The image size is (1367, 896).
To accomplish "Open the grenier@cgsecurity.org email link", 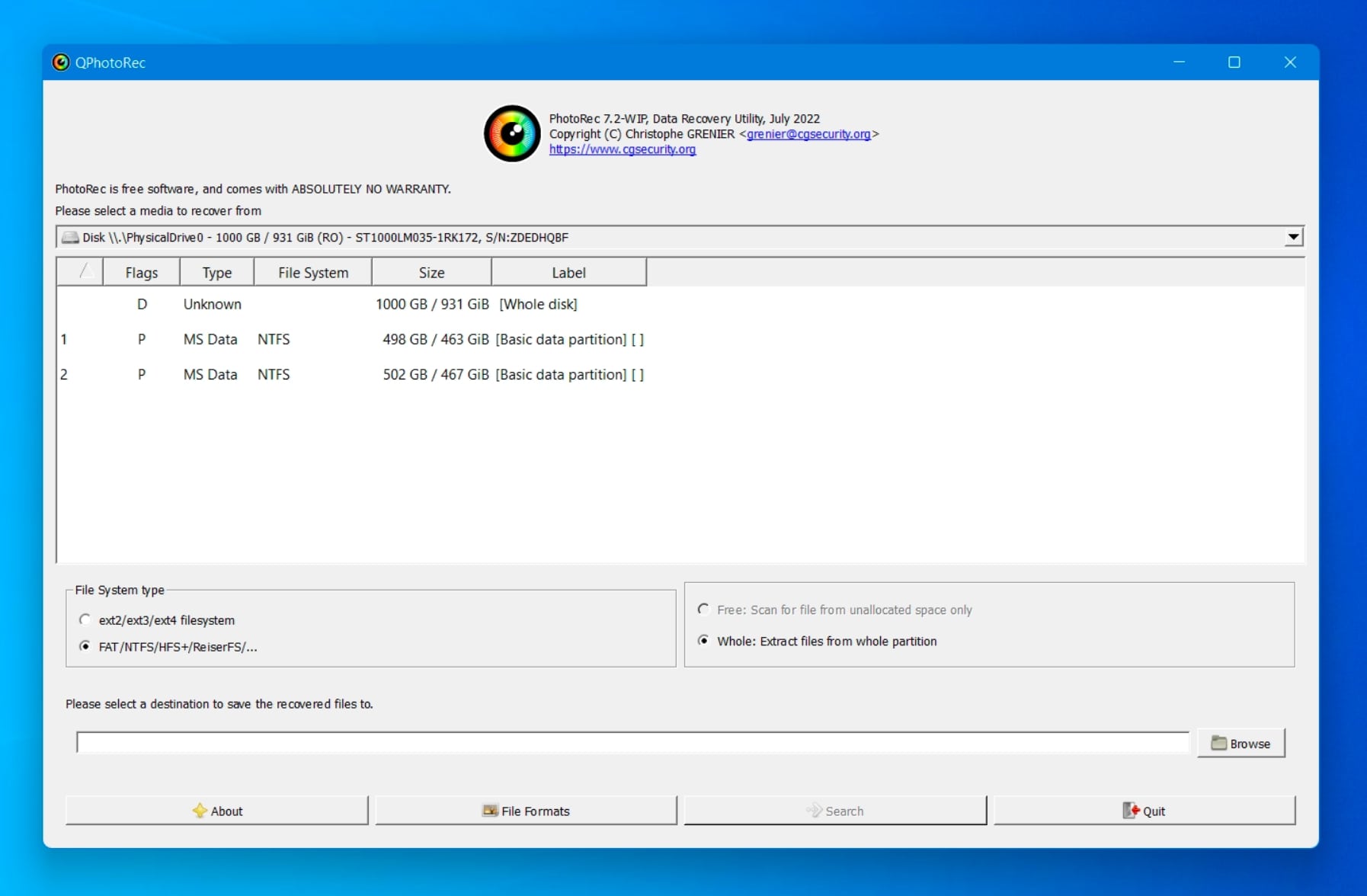I will pyautogui.click(x=808, y=134).
